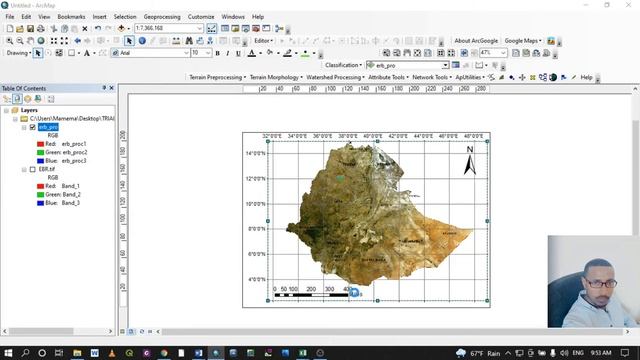Screen dimensions: 640x360
Task: Open the Bookmarks menu
Action: click(71, 17)
